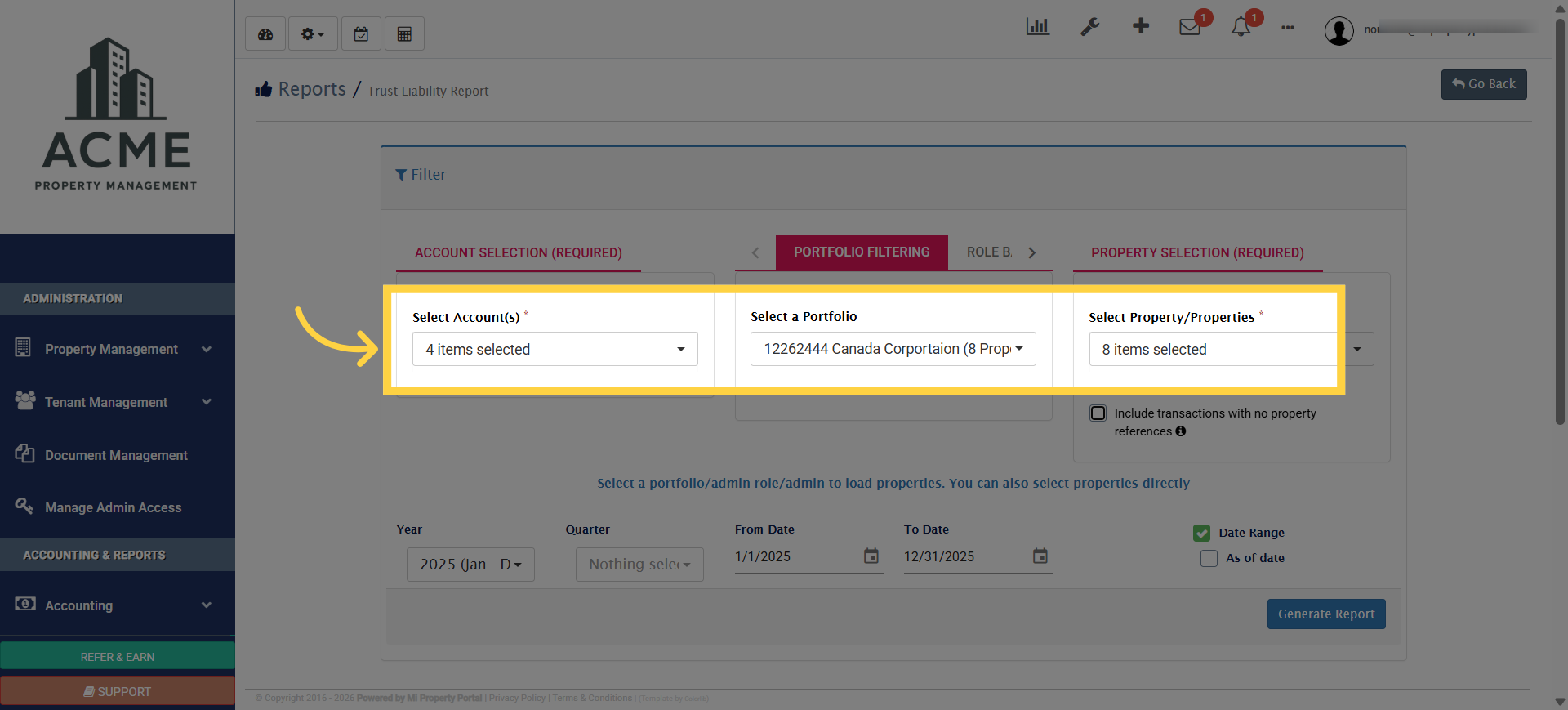Open the Quarter dropdown
Viewport: 1568px width, 710px height.
point(639,565)
